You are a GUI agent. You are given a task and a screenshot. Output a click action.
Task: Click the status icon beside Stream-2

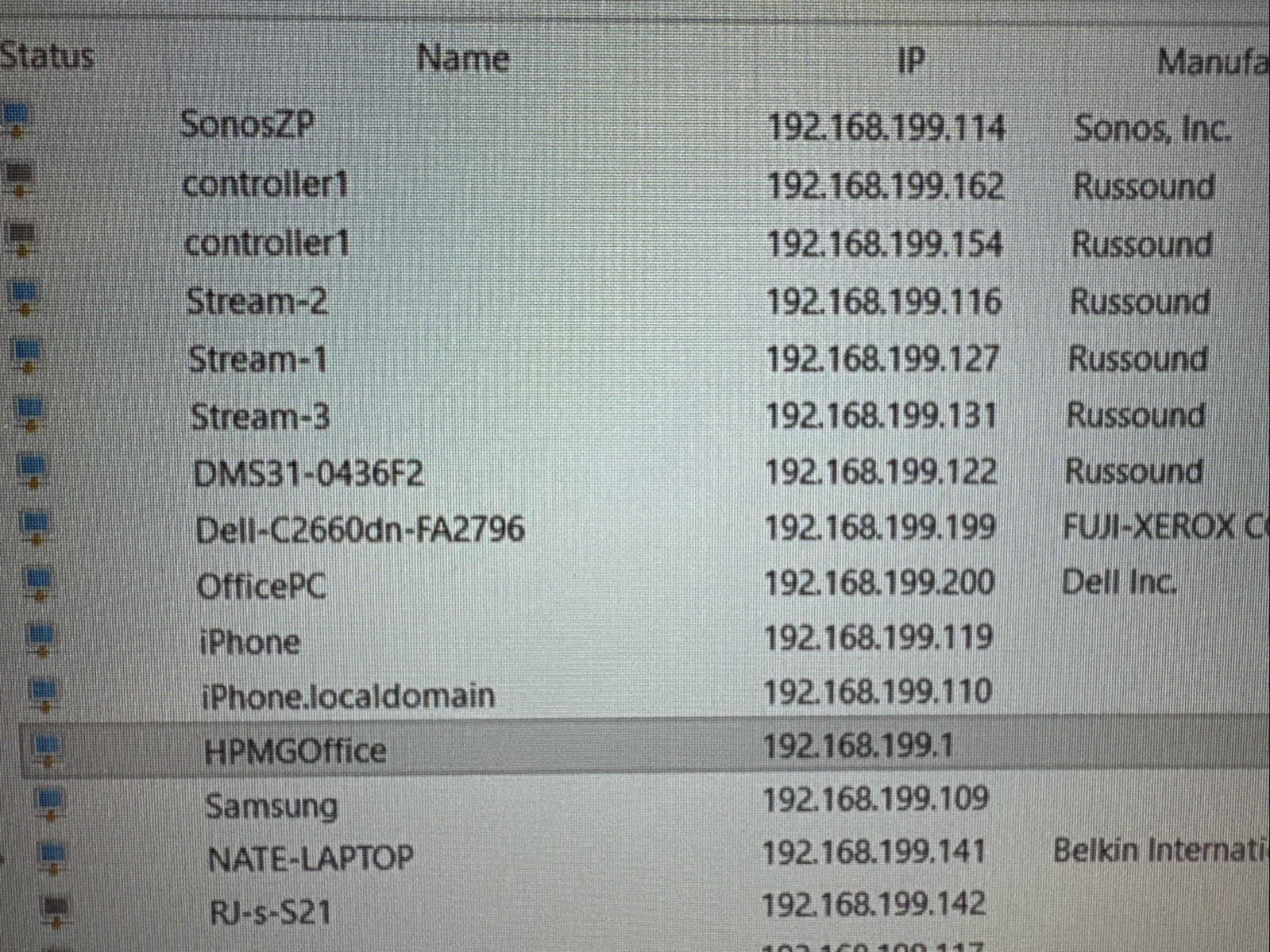click(25, 298)
